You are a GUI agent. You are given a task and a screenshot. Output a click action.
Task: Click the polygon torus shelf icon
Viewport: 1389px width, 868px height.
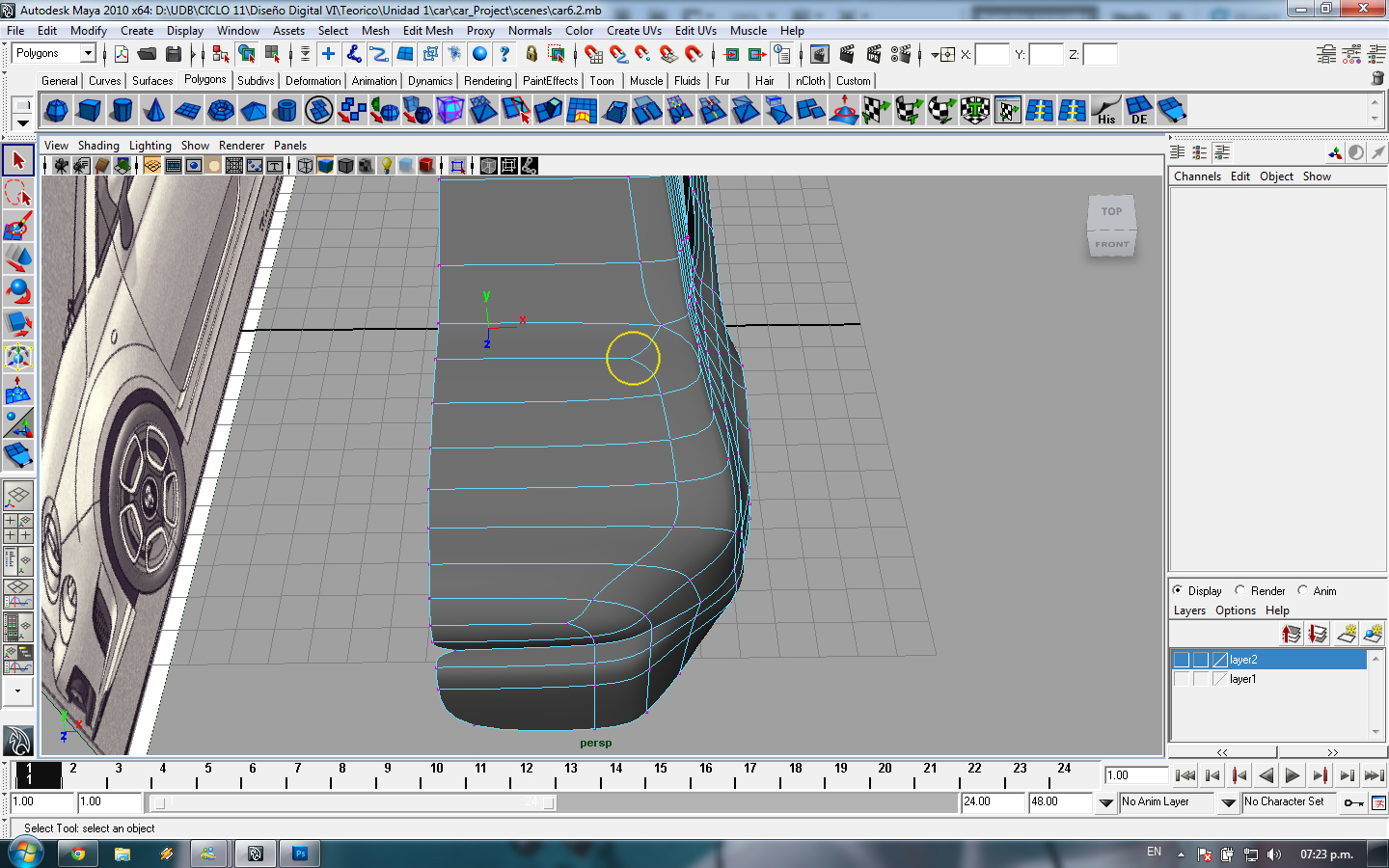(221, 111)
